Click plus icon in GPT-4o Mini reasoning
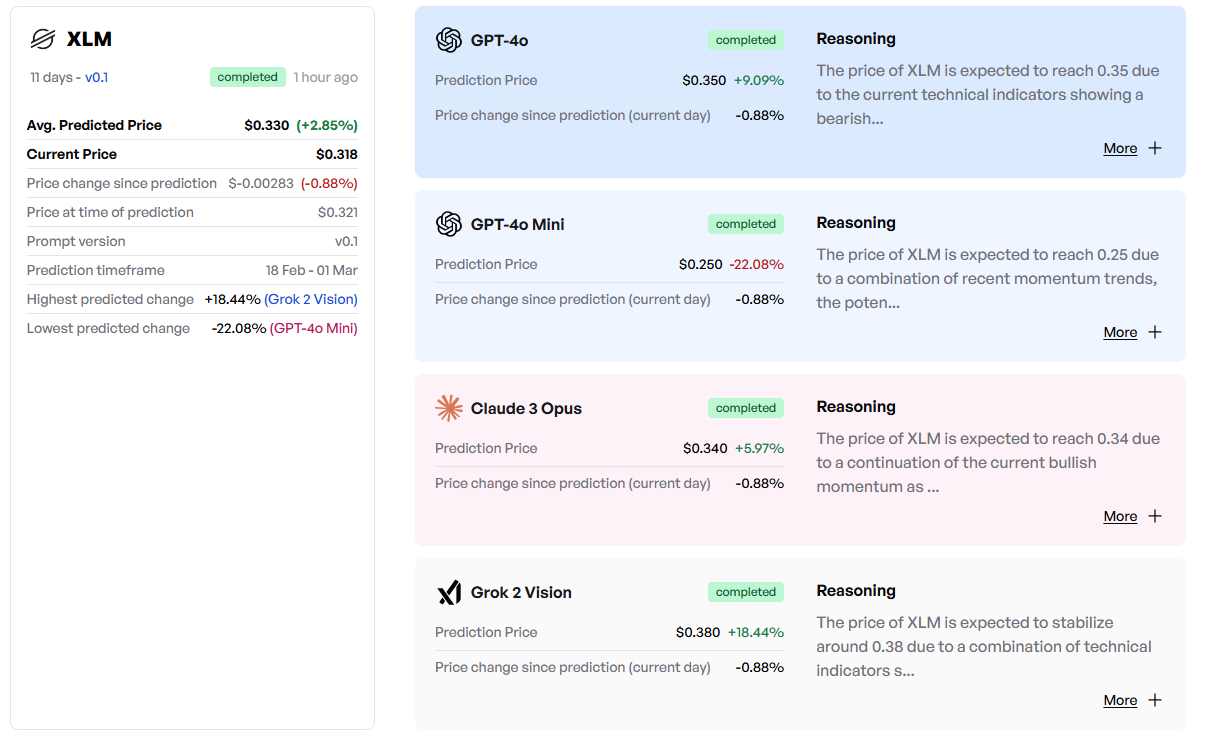The image size is (1209, 753). tap(1155, 332)
